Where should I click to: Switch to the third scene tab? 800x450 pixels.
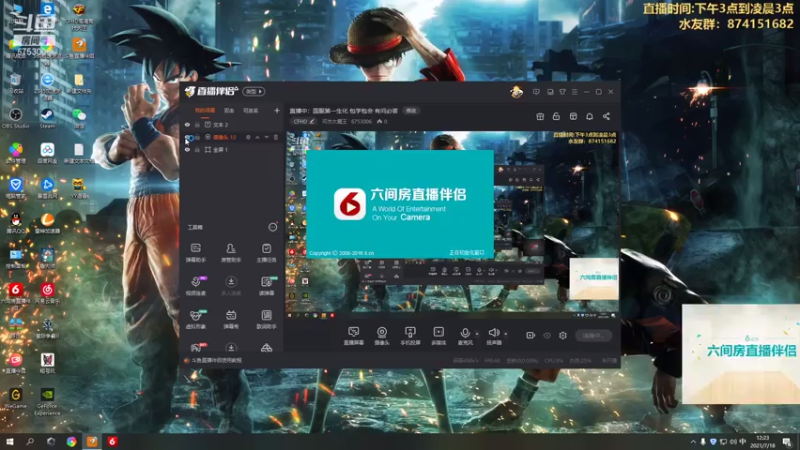click(x=251, y=110)
